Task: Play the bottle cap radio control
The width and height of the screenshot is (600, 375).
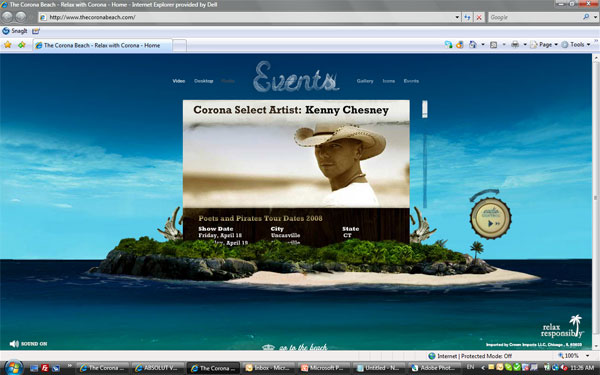Action: point(490,223)
